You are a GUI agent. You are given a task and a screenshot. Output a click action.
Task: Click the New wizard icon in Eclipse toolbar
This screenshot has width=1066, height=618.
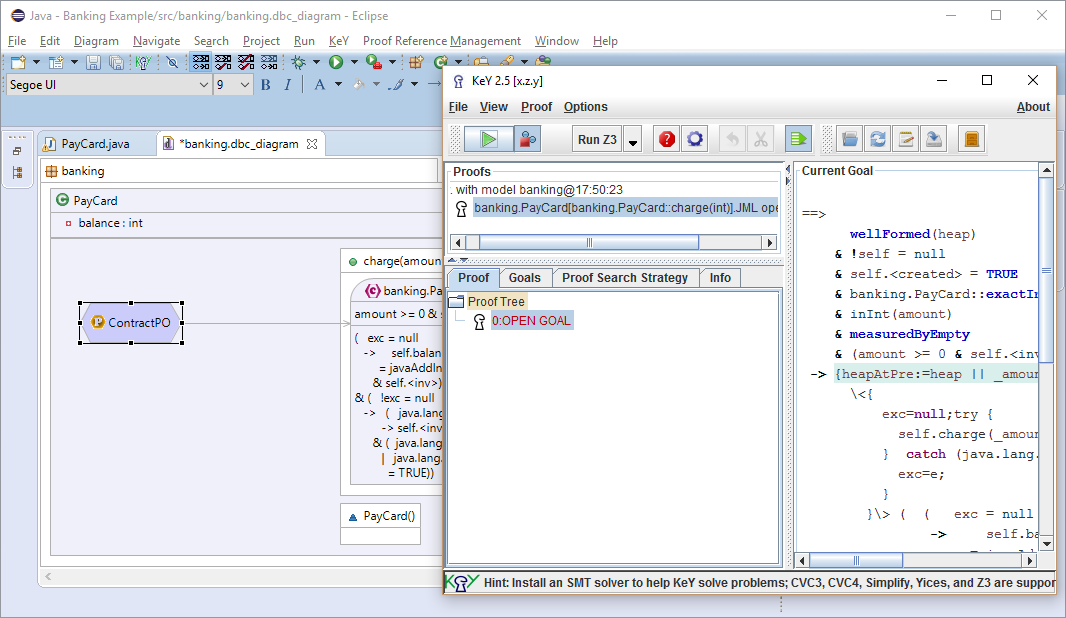18,63
